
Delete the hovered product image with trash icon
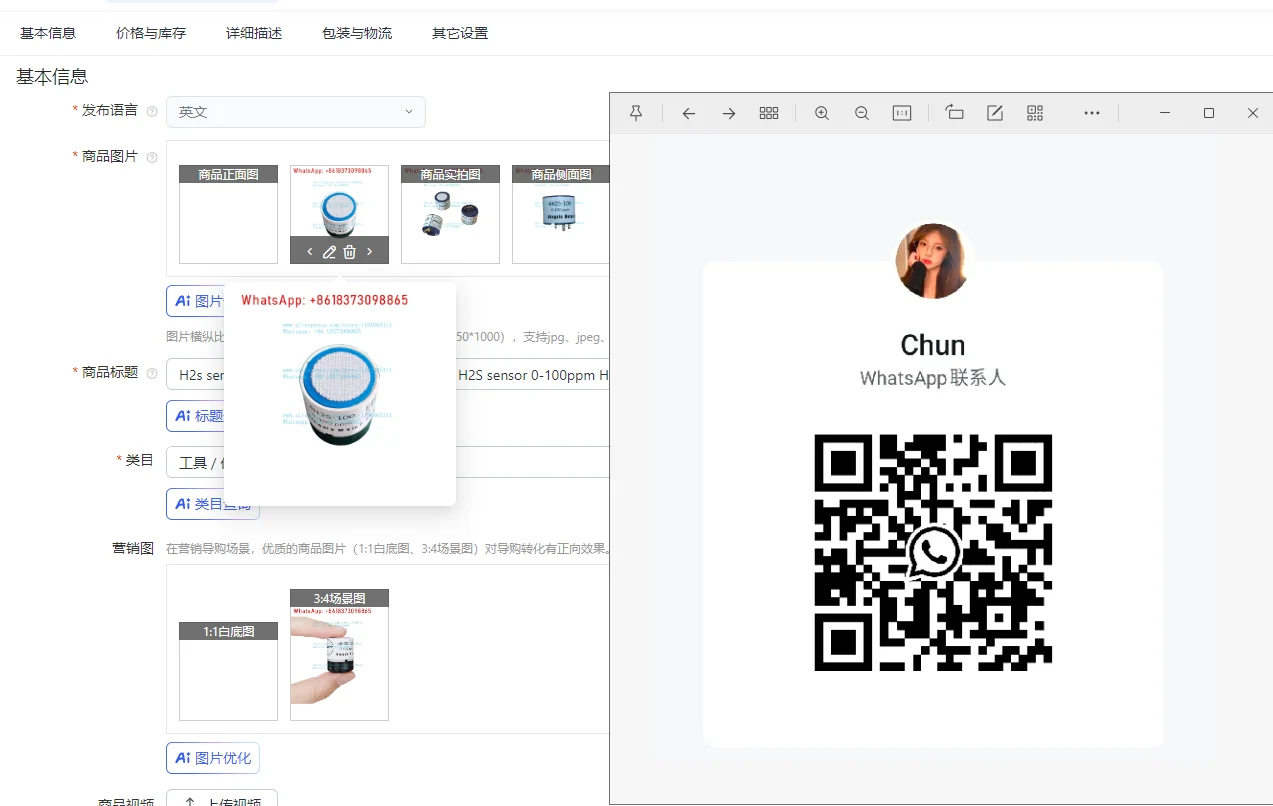pos(349,252)
